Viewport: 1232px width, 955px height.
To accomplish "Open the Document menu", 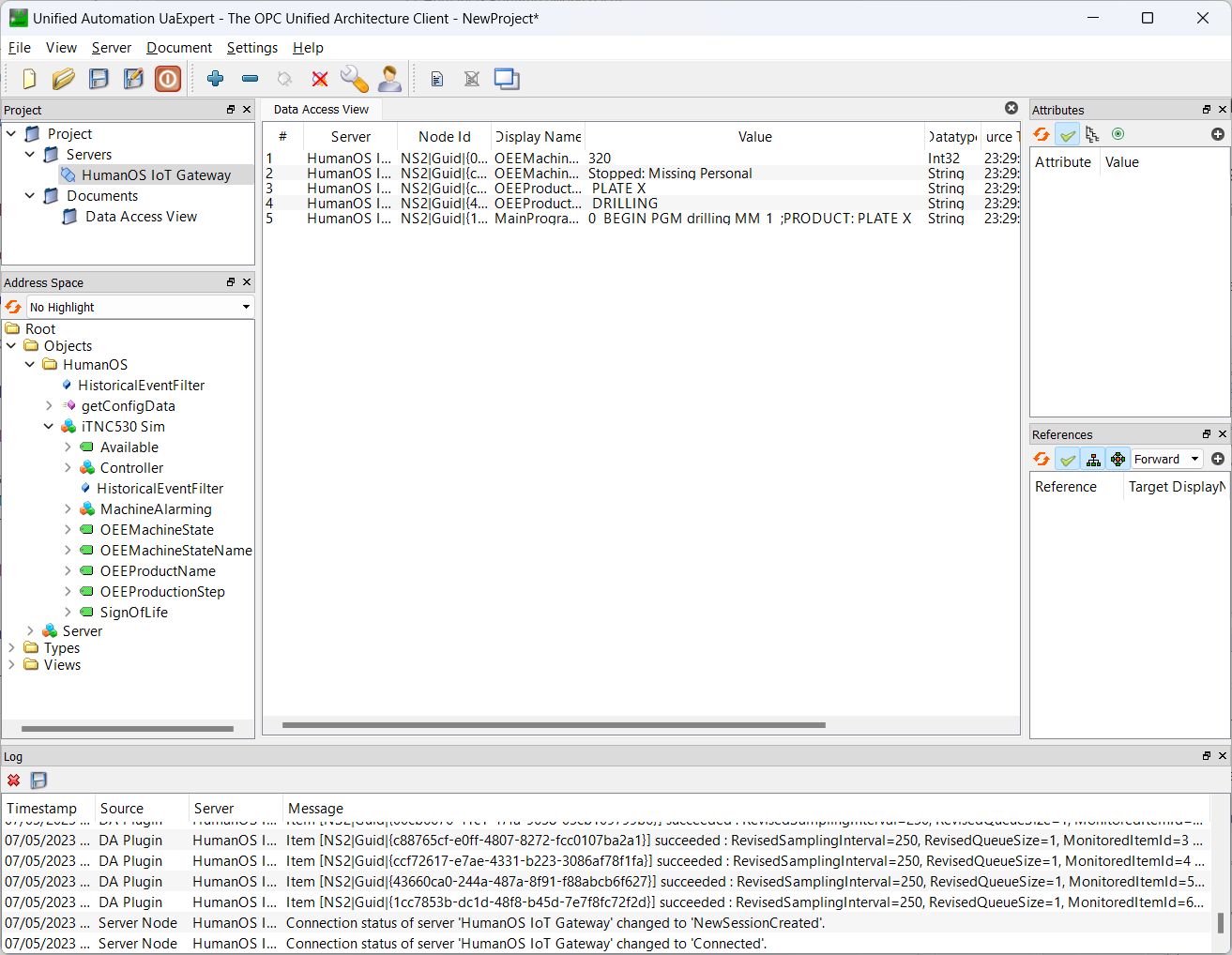I will click(179, 48).
